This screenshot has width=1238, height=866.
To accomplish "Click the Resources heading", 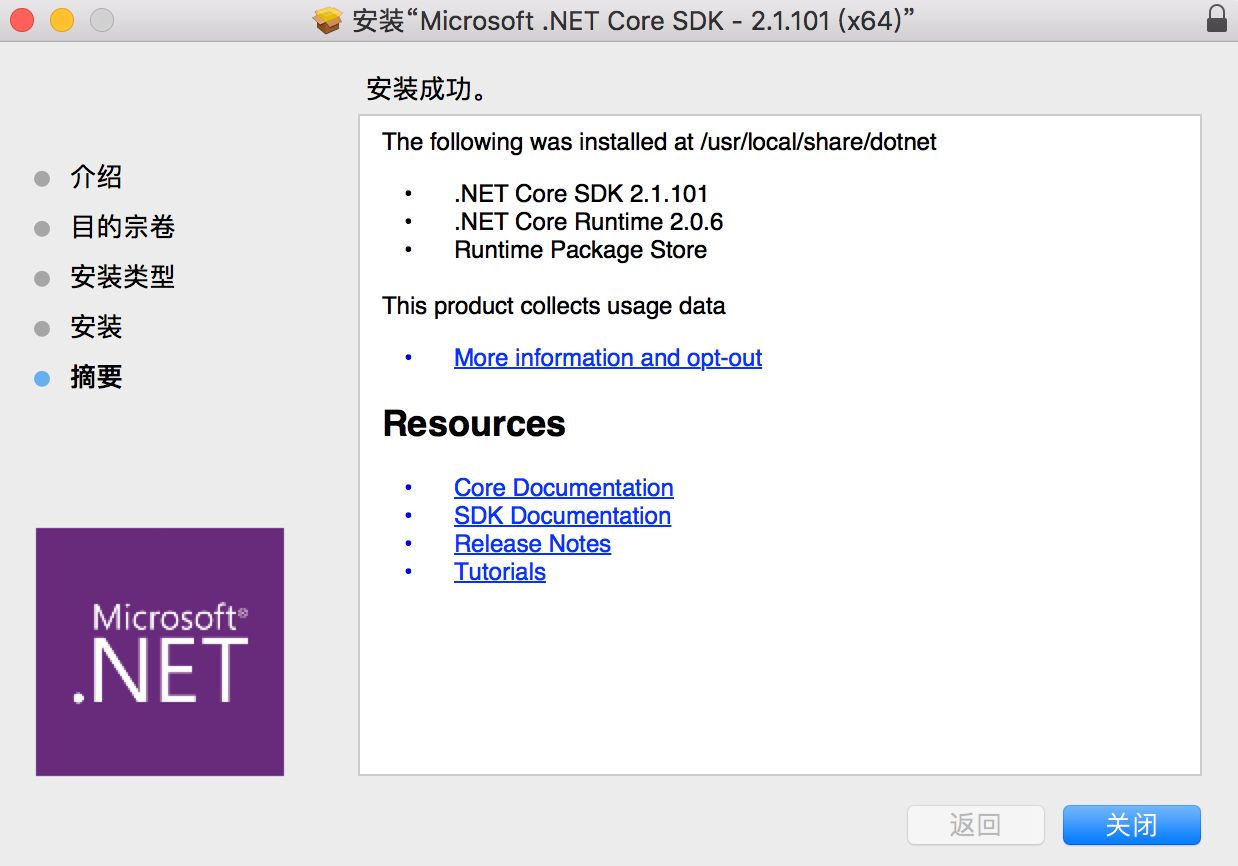I will pyautogui.click(x=474, y=424).
